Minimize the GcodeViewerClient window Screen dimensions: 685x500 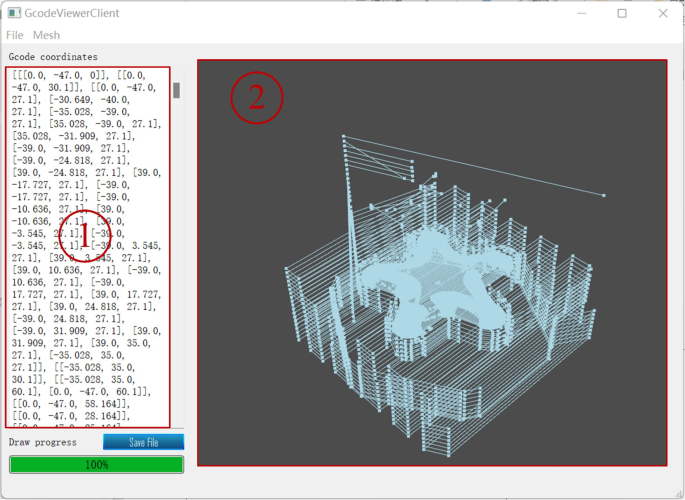pos(576,13)
